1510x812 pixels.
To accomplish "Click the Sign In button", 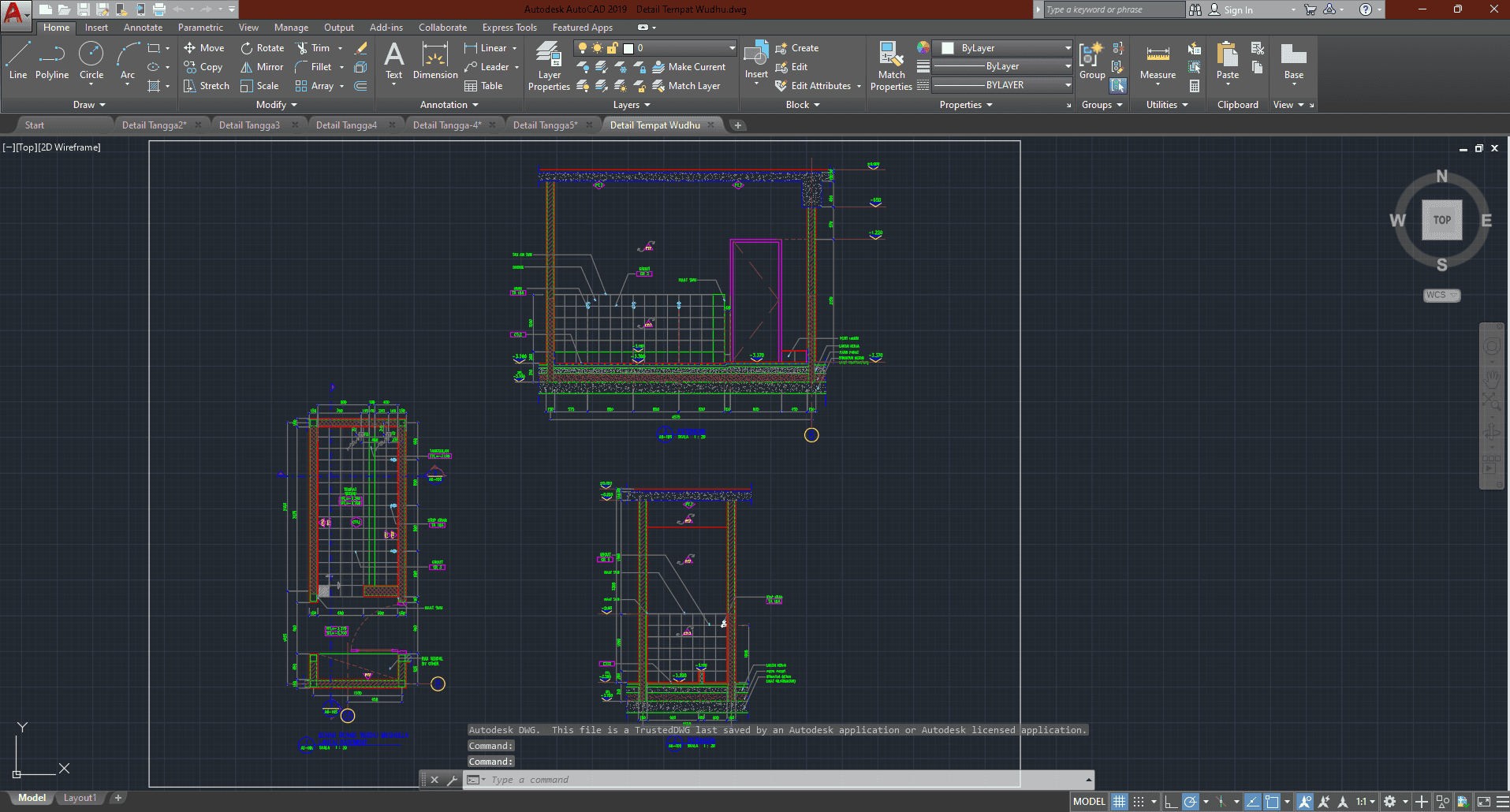I will click(x=1237, y=10).
